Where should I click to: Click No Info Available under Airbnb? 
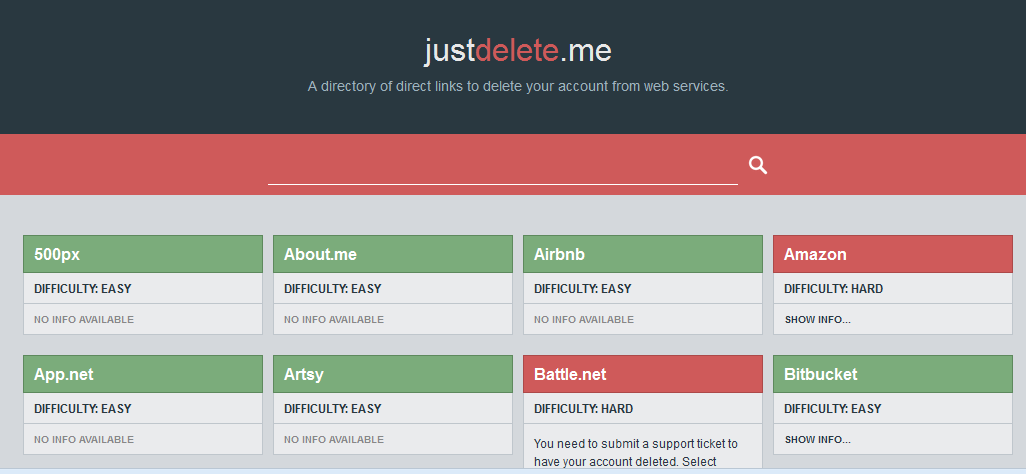pos(584,320)
